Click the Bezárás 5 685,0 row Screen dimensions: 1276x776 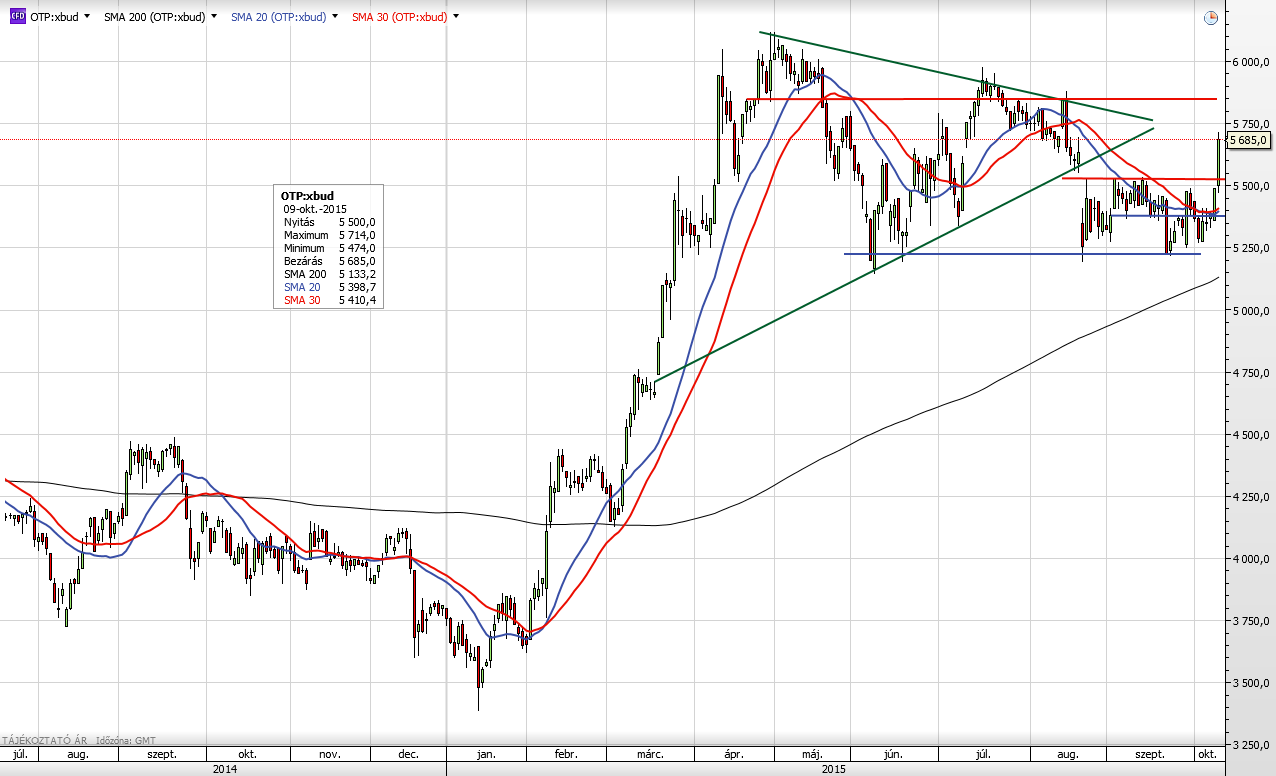(x=328, y=261)
